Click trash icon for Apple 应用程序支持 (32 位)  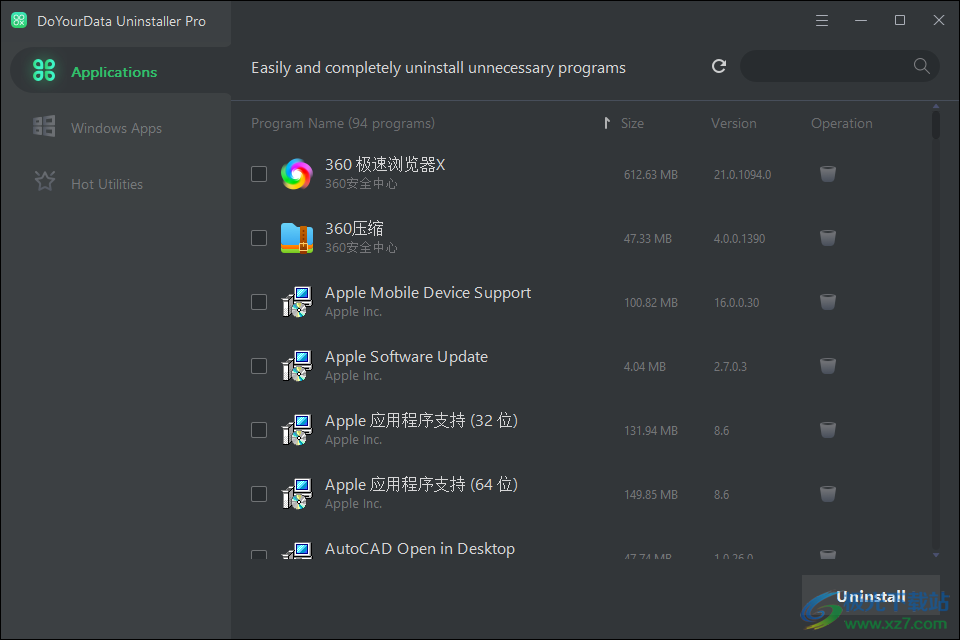(x=828, y=430)
